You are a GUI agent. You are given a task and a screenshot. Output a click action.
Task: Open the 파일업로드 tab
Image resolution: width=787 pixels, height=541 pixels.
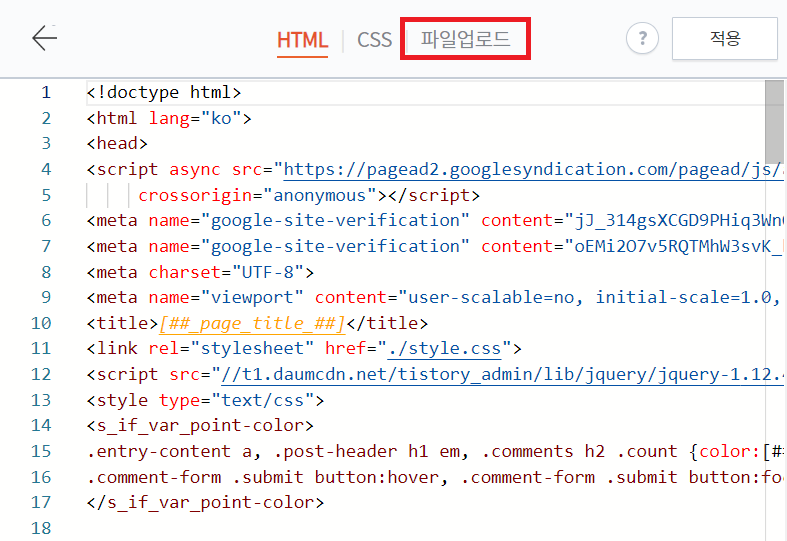click(465, 39)
